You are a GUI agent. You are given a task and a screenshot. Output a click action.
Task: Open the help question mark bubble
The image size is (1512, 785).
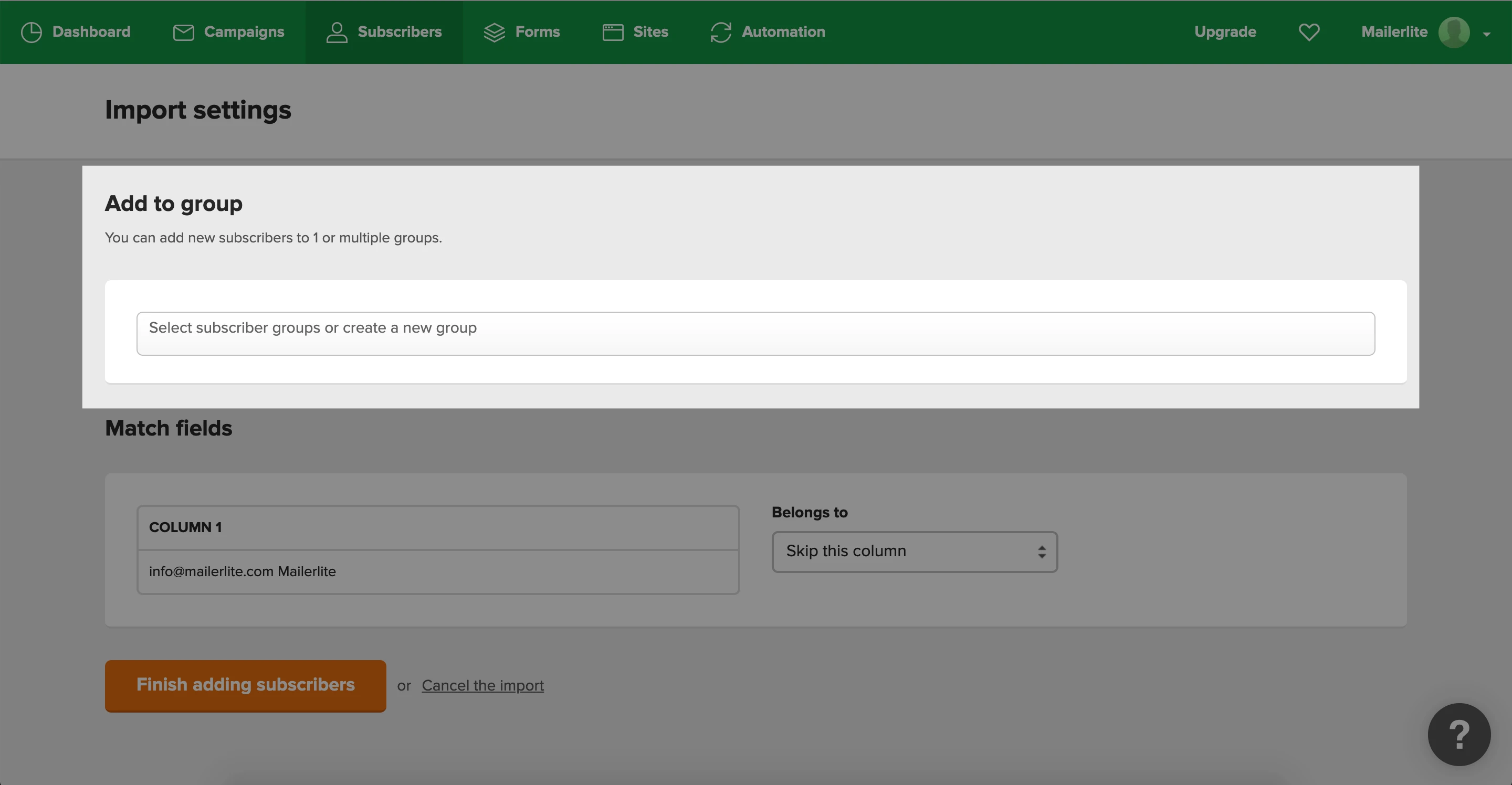[1458, 735]
